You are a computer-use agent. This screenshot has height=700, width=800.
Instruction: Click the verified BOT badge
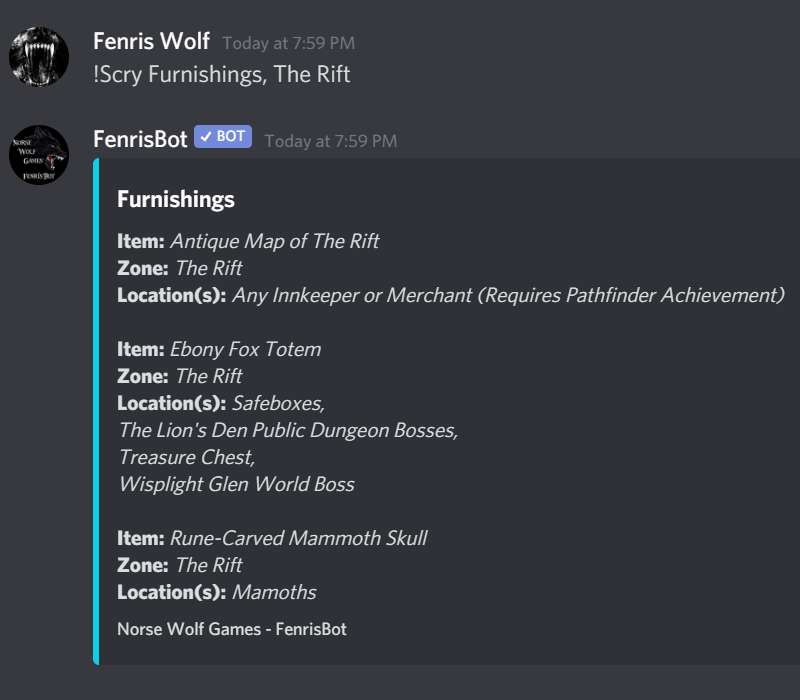coord(223,137)
